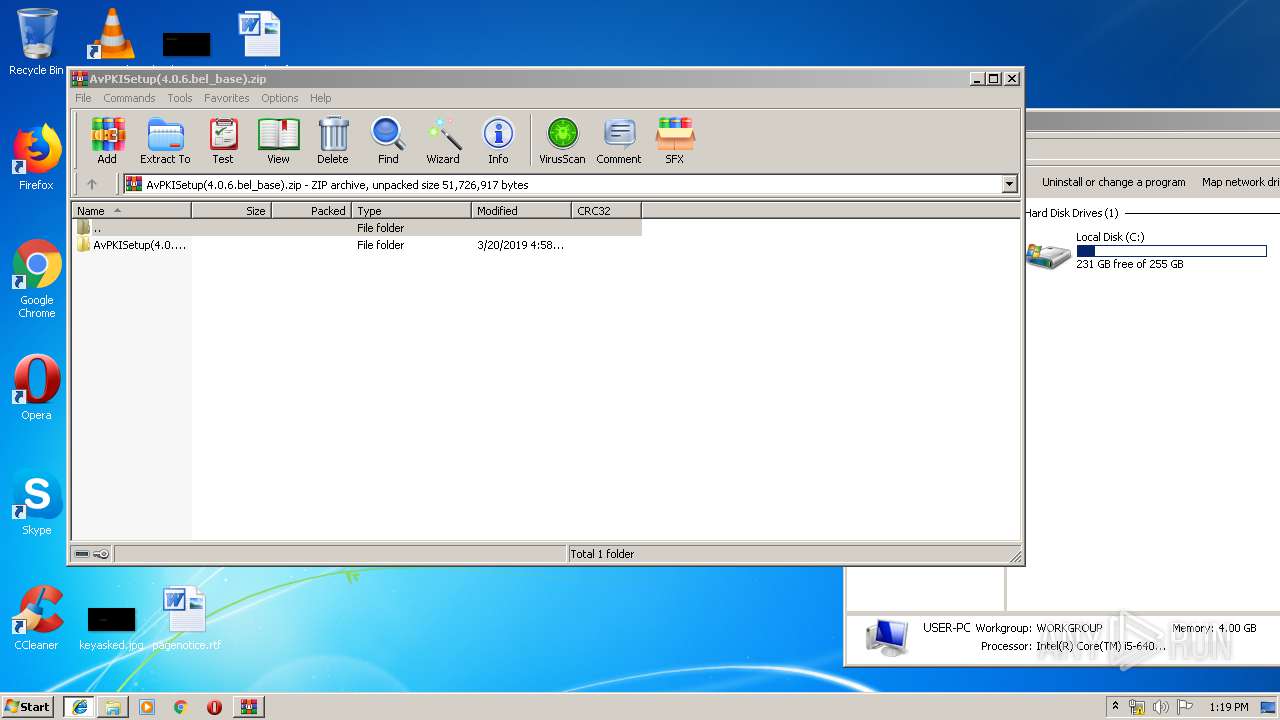Viewport: 1280px width, 720px height.
Task: Click the WinRAR taskbar button
Action: point(249,706)
